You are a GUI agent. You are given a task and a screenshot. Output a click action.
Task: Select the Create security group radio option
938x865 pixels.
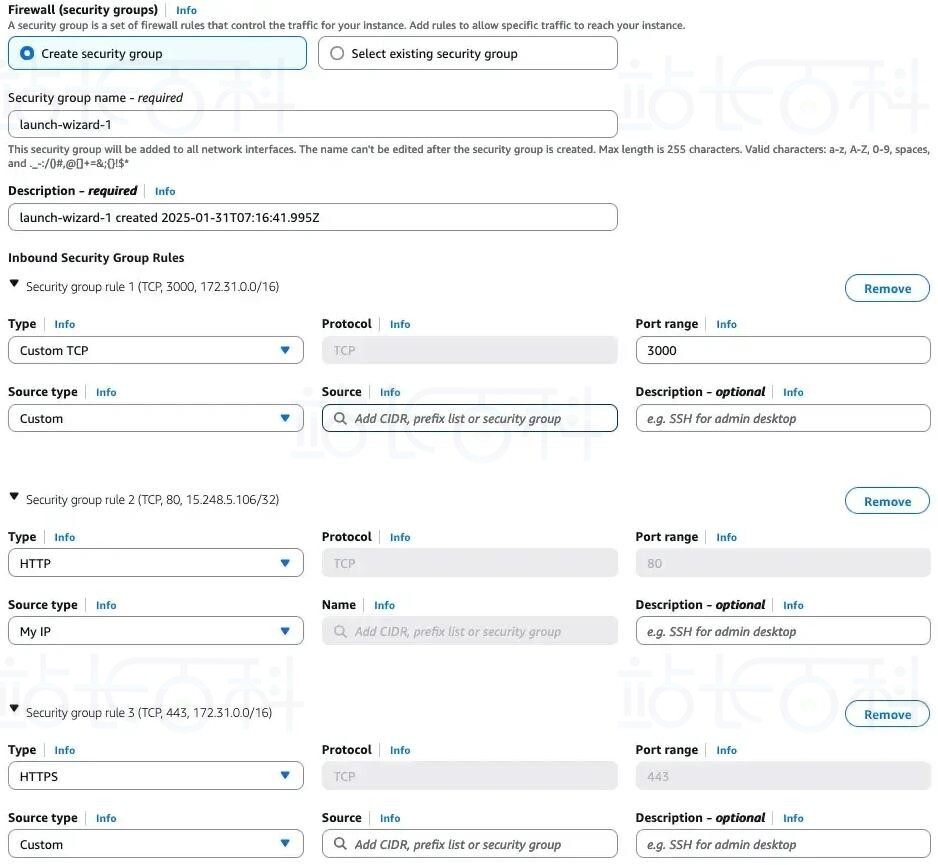click(157, 53)
